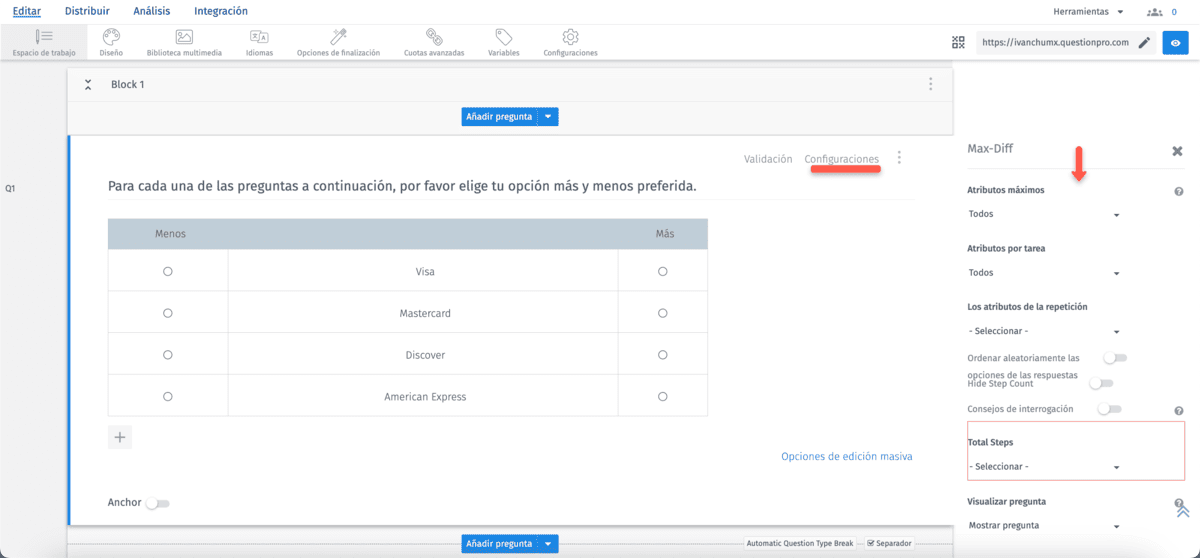Select Más radio for Mastercard
Image resolution: width=1200 pixels, height=558 pixels.
pyautogui.click(x=662, y=313)
